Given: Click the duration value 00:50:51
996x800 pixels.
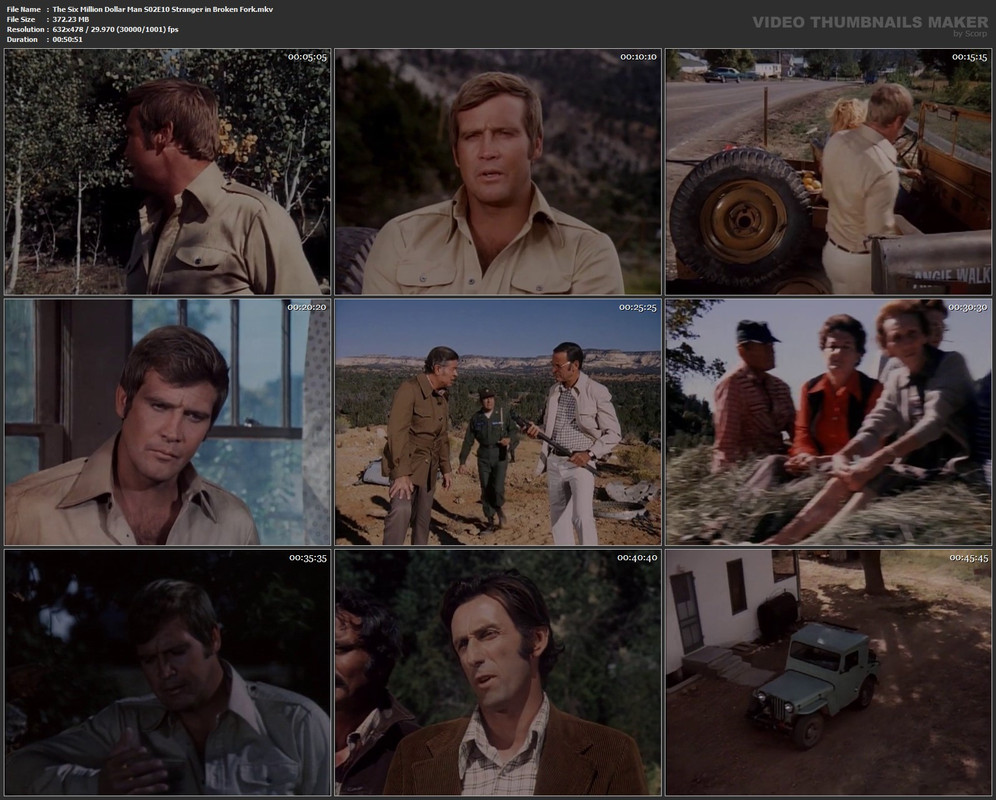Looking at the screenshot, I should [x=67, y=39].
